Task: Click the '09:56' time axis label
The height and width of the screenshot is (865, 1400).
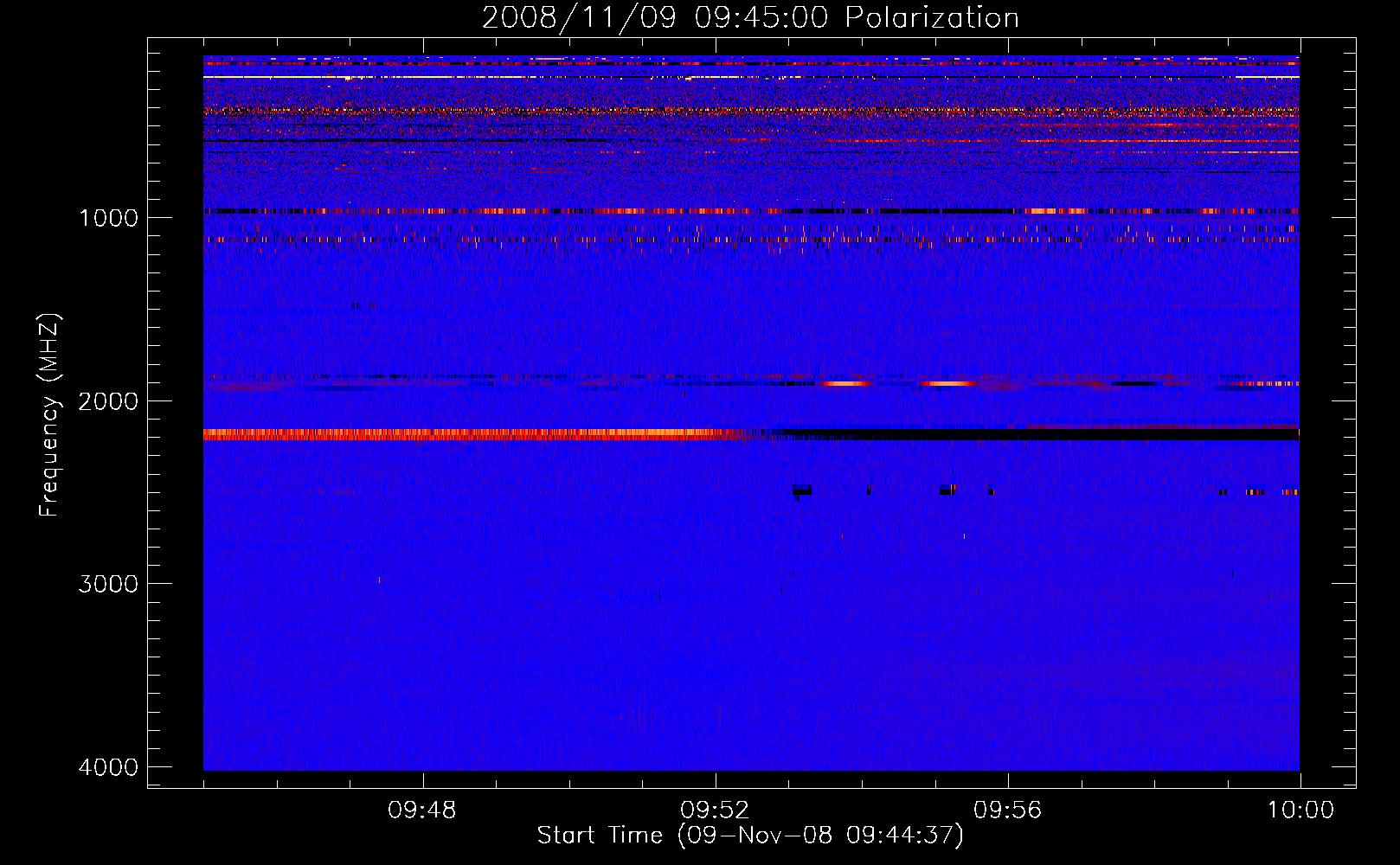Action: tap(1008, 811)
